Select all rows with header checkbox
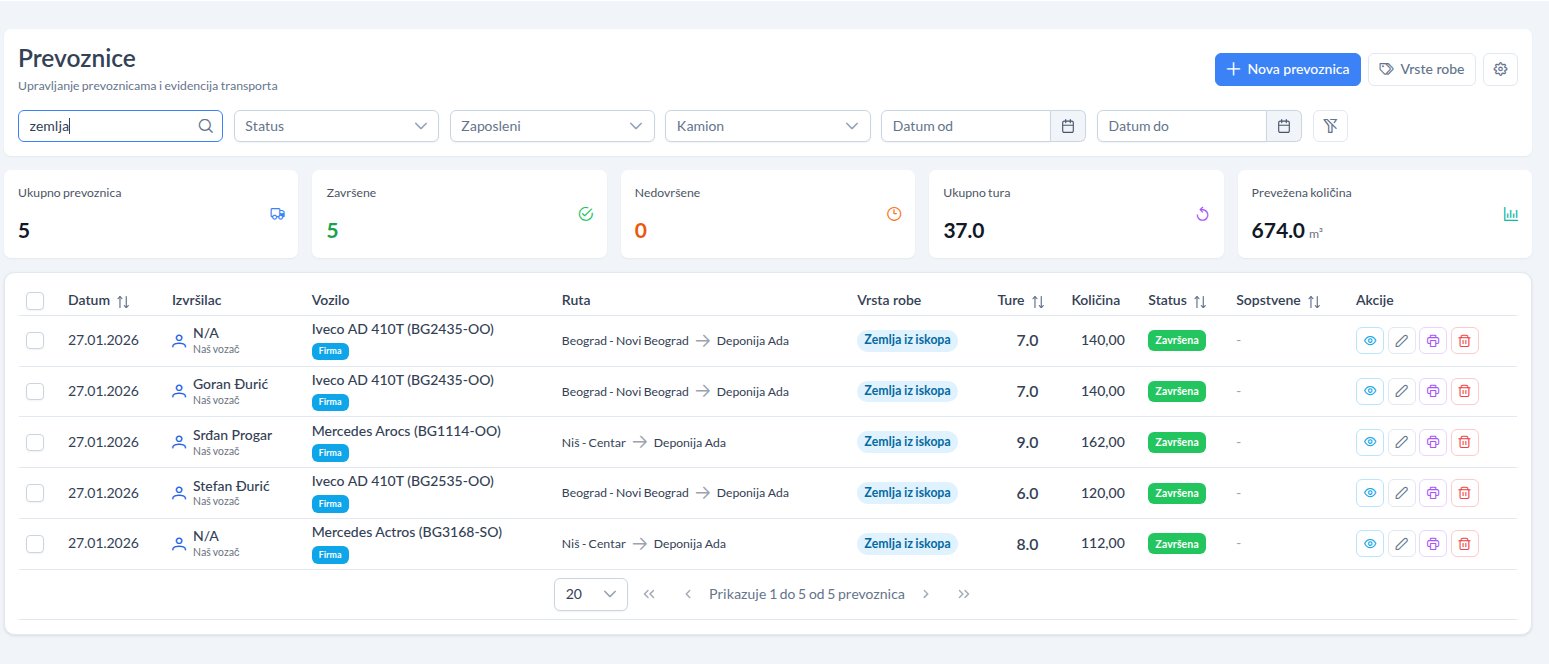The width and height of the screenshot is (1549, 664). (x=35, y=301)
